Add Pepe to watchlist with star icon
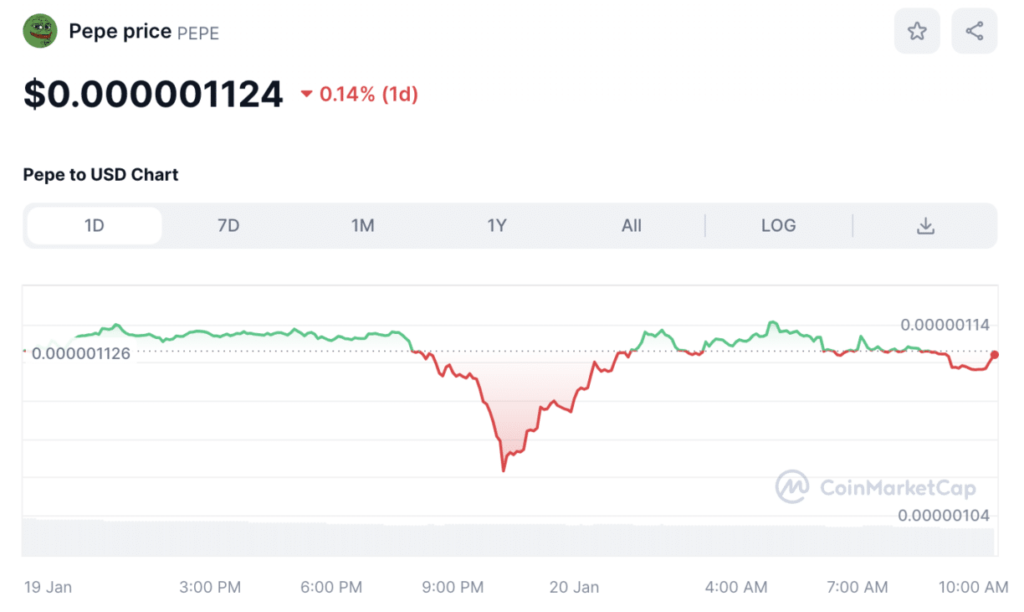The image size is (1024, 612). [x=917, y=32]
